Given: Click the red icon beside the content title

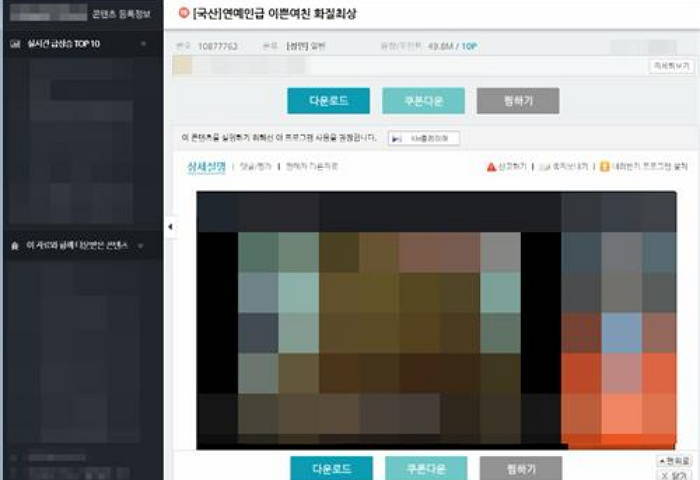Looking at the screenshot, I should click(183, 13).
